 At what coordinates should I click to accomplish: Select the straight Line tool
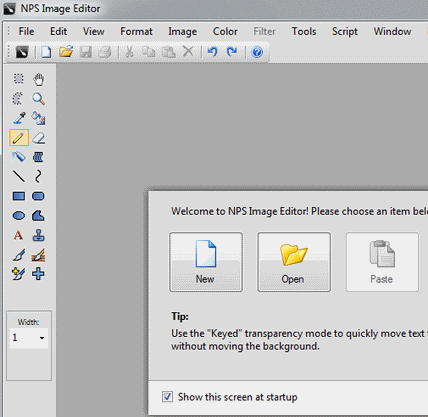[x=19, y=176]
